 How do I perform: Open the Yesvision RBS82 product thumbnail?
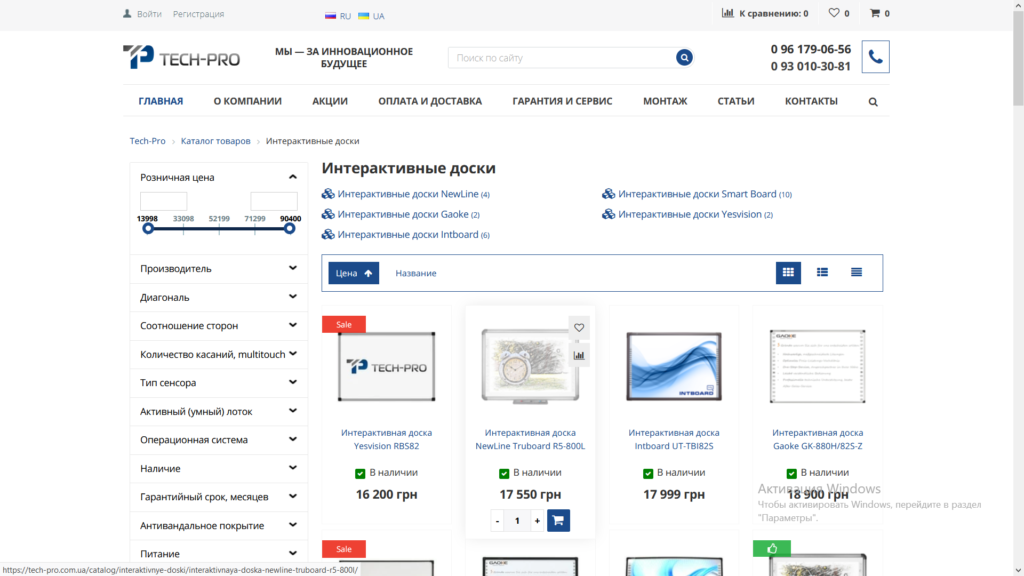(x=387, y=366)
